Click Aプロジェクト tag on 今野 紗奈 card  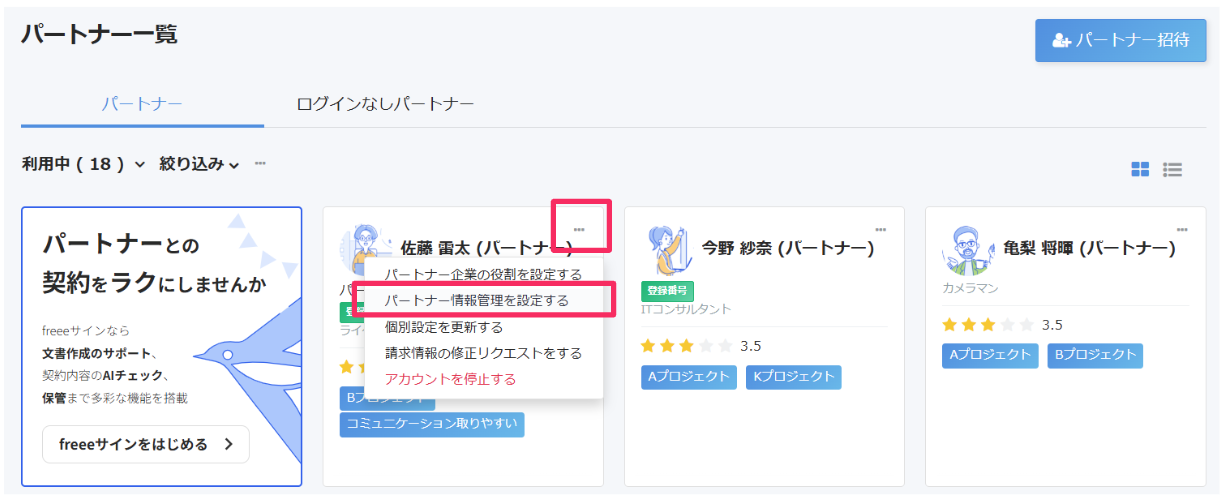click(689, 377)
